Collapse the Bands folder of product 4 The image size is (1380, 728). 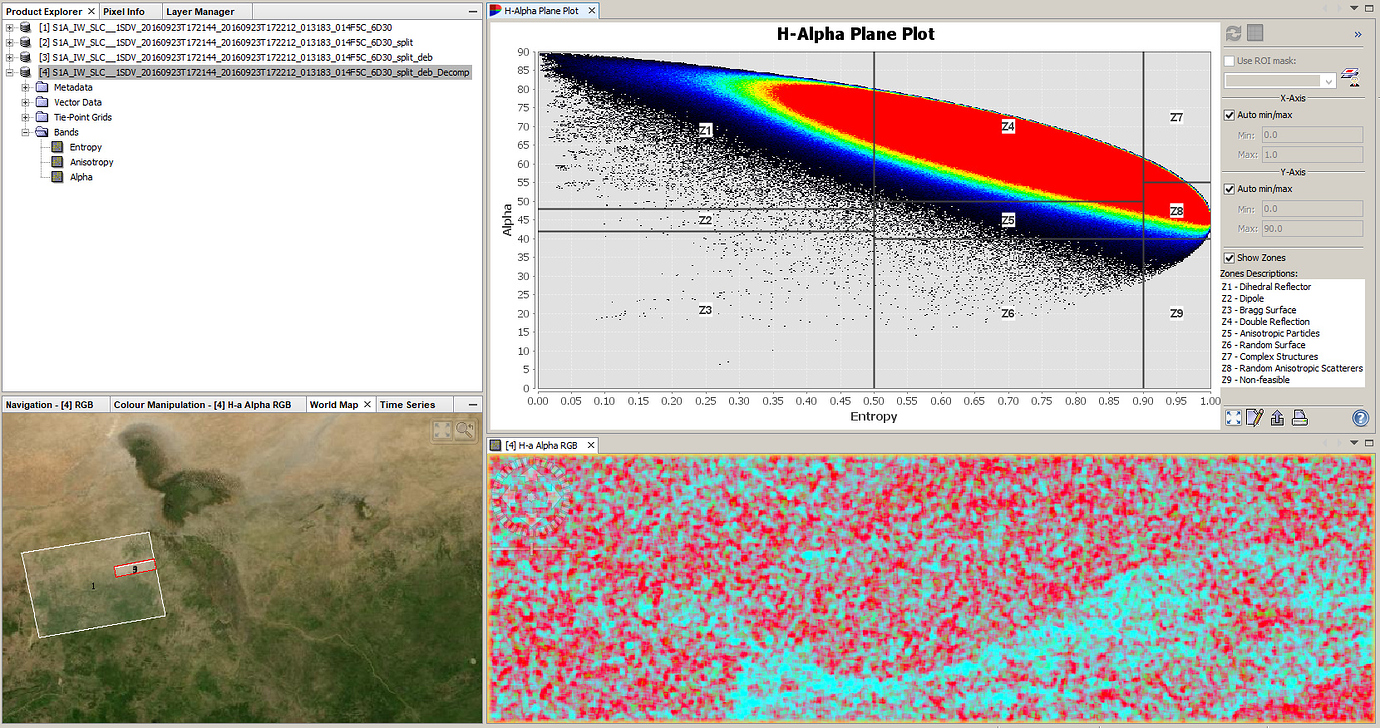24,131
